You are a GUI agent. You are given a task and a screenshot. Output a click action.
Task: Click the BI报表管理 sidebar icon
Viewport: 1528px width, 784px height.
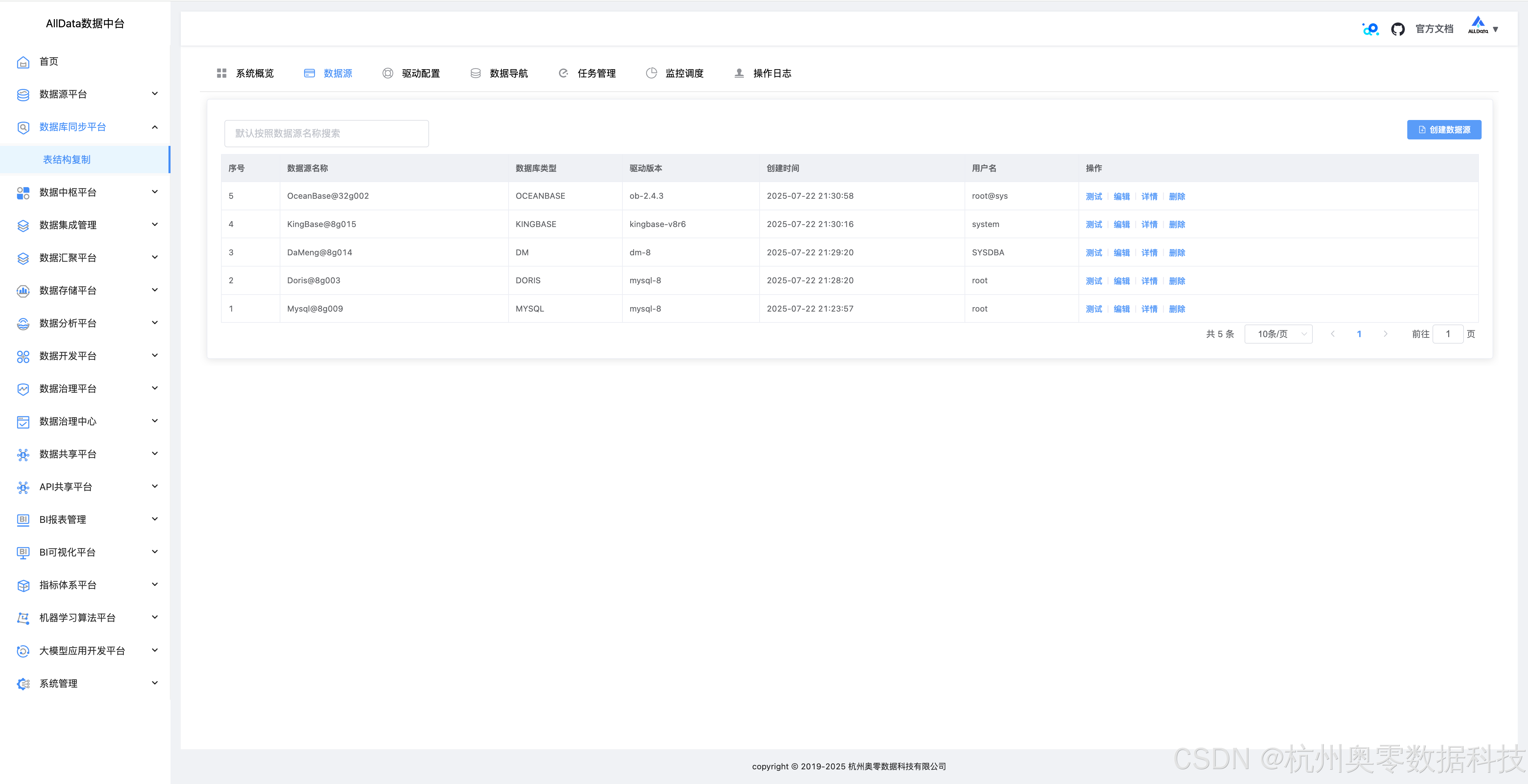(x=23, y=519)
